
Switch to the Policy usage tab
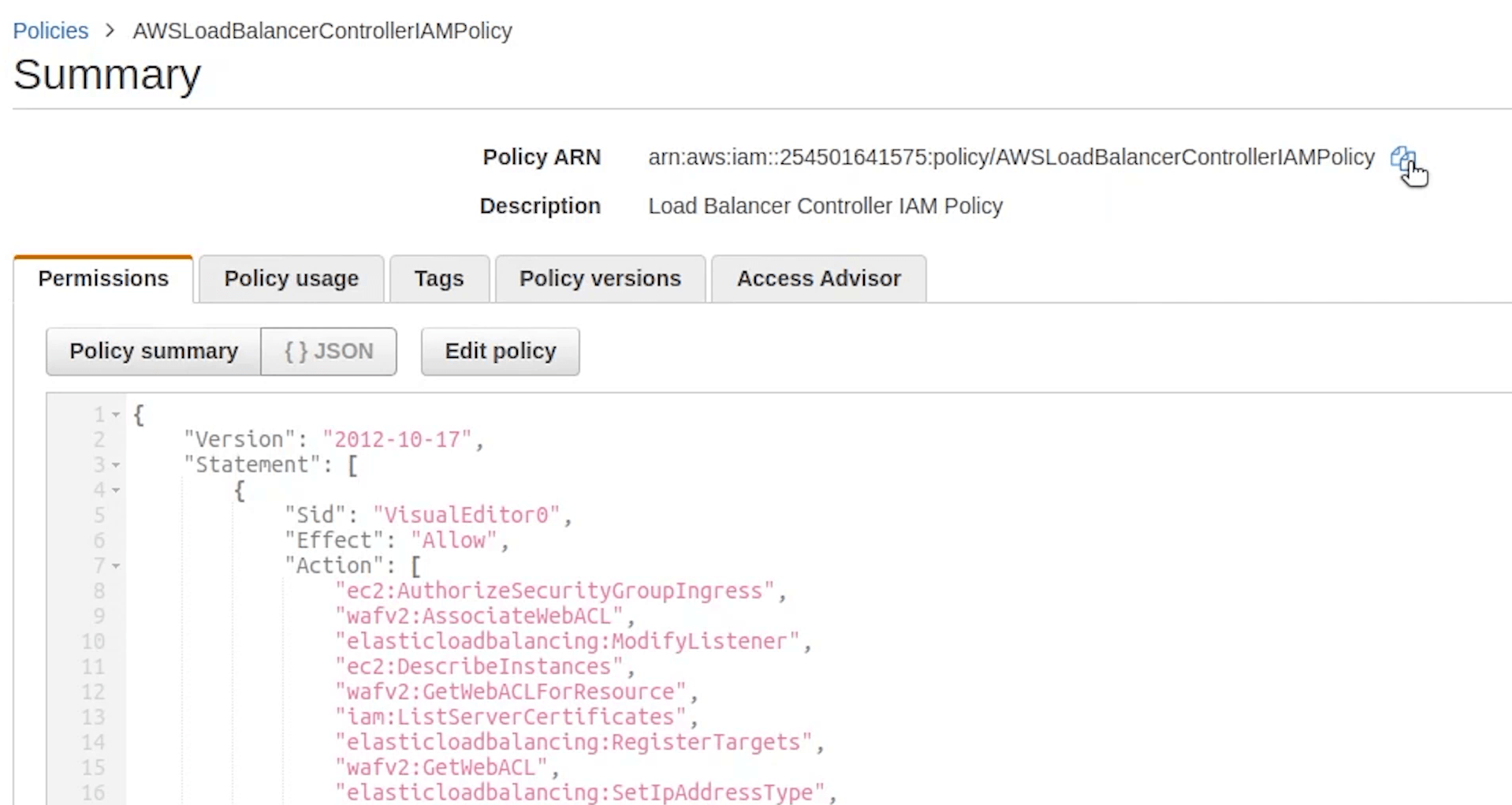(x=291, y=278)
